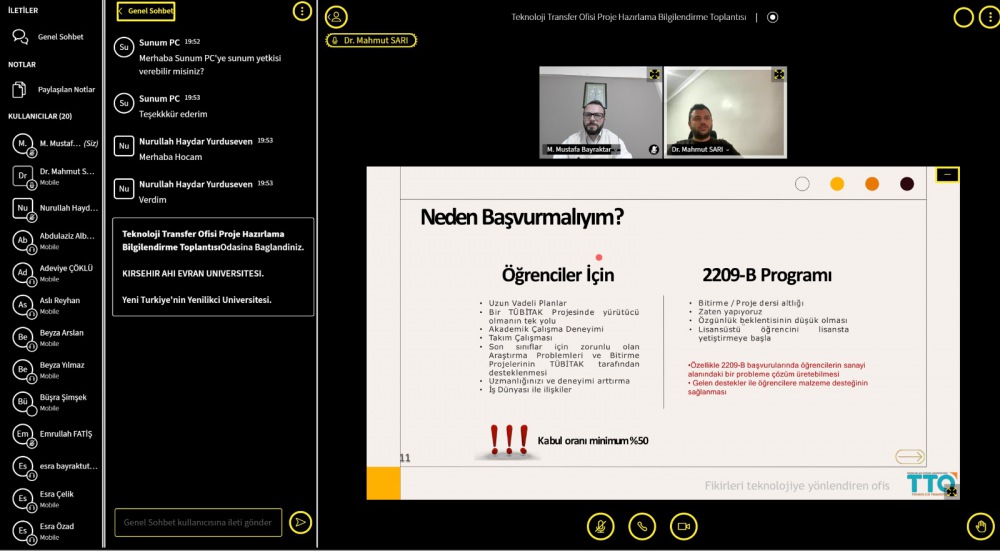
Task: Click the meeting title at top
Action: (629, 17)
